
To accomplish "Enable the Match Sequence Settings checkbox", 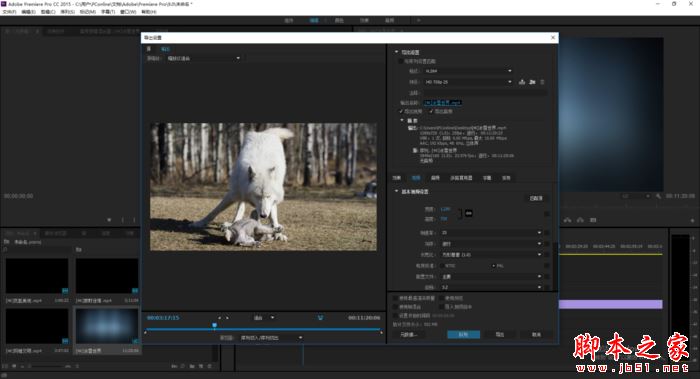I will coord(400,61).
